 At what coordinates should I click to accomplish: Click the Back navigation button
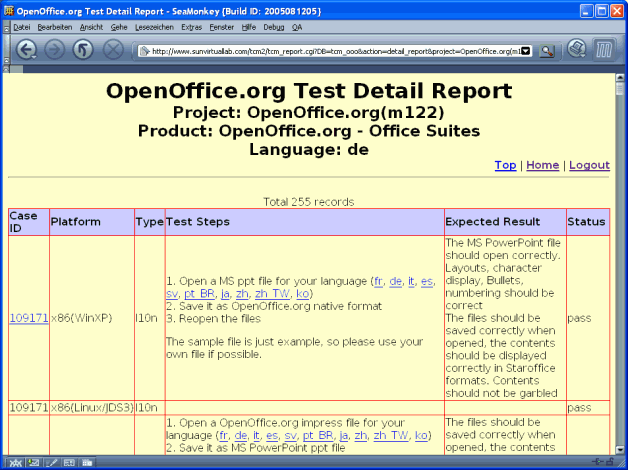pyautogui.click(x=26, y=50)
